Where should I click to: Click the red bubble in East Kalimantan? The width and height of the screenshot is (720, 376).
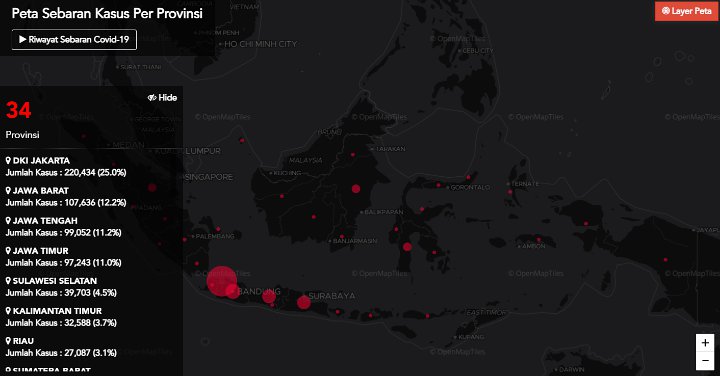pos(356,189)
